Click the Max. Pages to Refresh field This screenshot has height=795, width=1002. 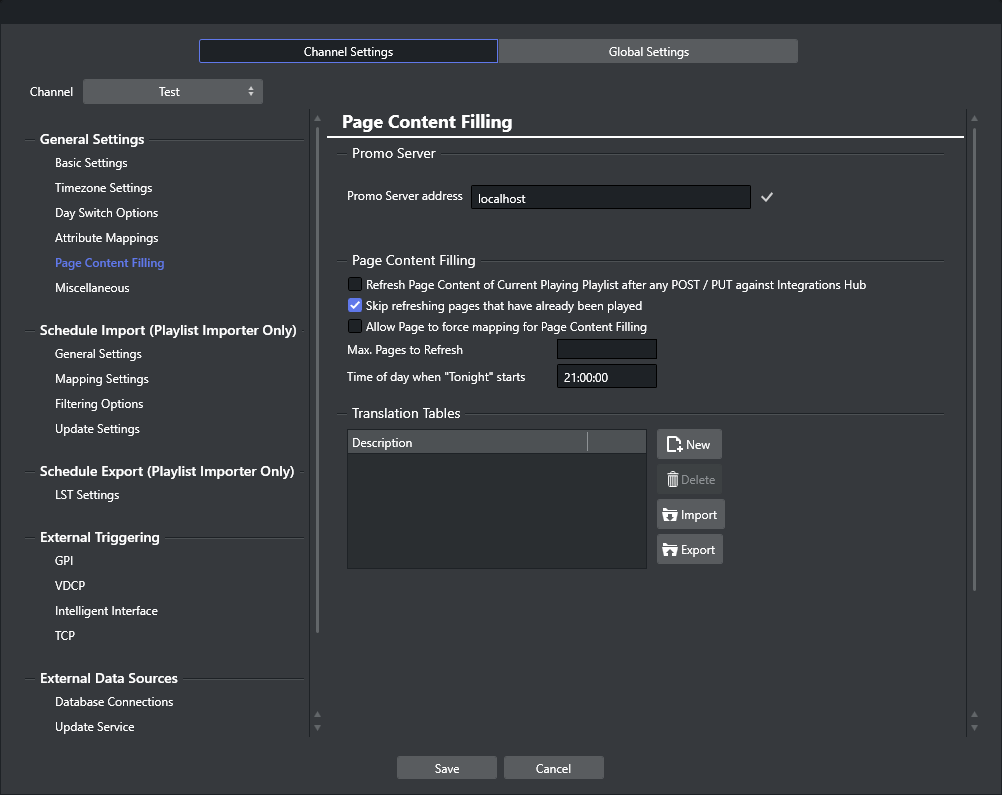606,350
